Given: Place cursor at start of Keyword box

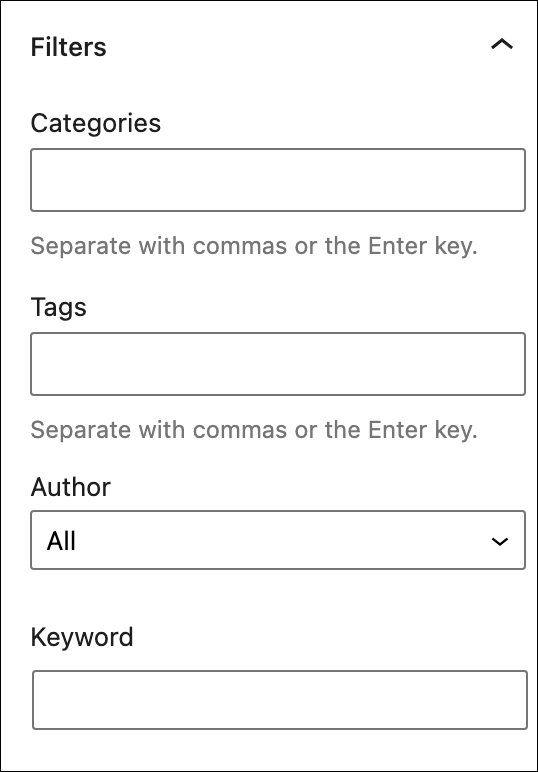Looking at the screenshot, I should coord(42,700).
